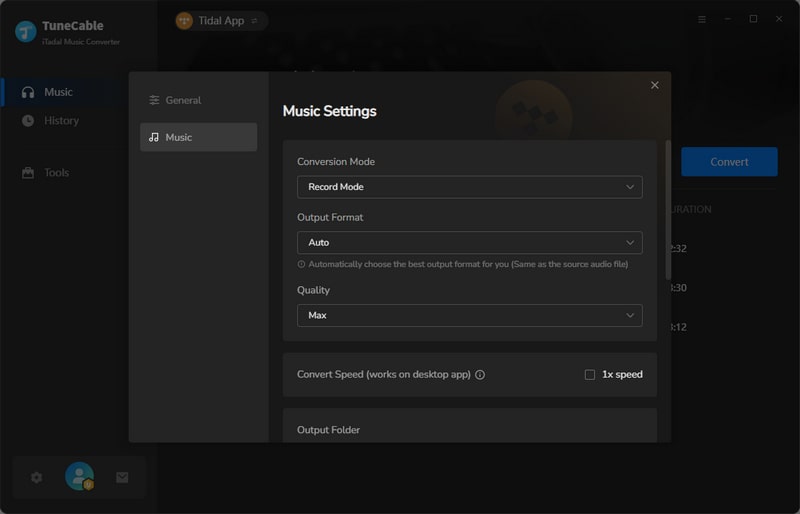Screen dimensions: 800x514
Task: Click the Output Folder label
Action: [x=328, y=430]
